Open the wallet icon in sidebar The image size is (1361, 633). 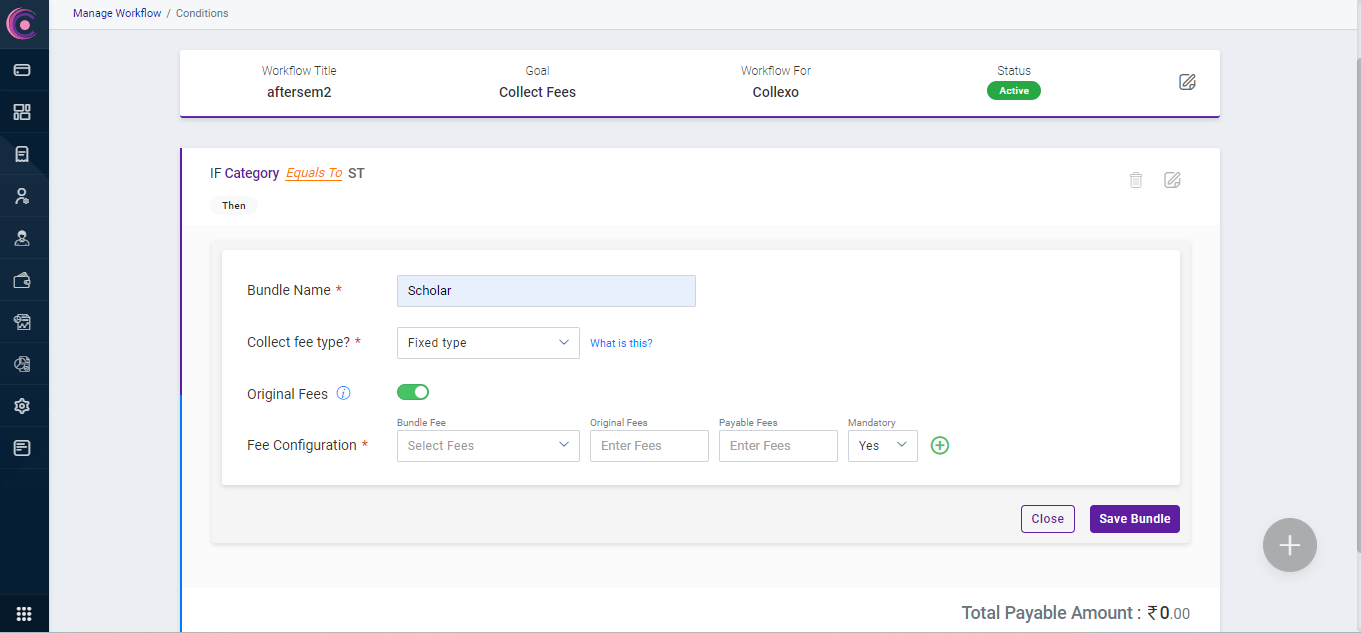pyautogui.click(x=22, y=281)
